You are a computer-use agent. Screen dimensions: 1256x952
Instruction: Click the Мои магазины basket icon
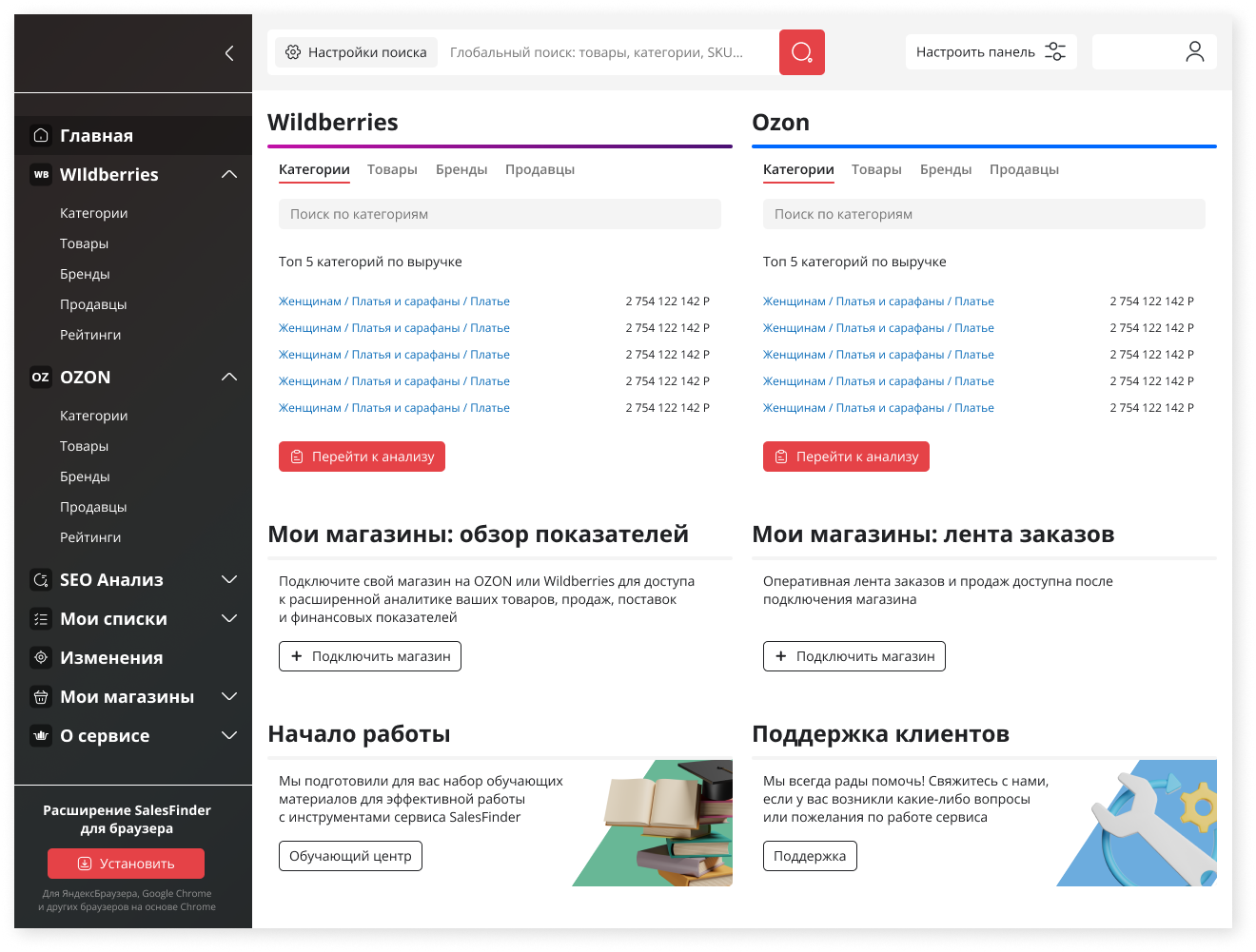41,696
